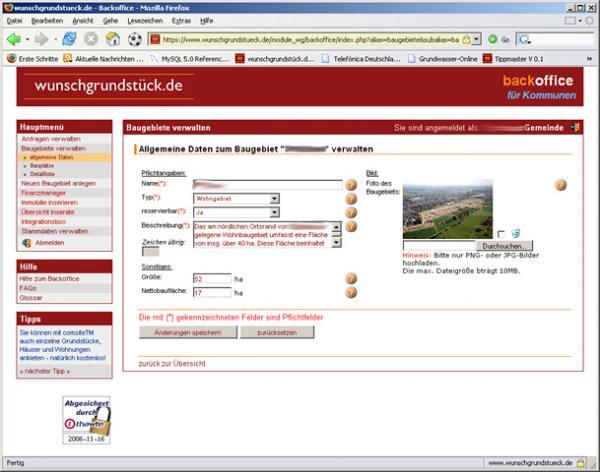The image size is (600, 472).
Task: Open the Hilfe menu in the menu bar
Action: pyautogui.click(x=207, y=21)
